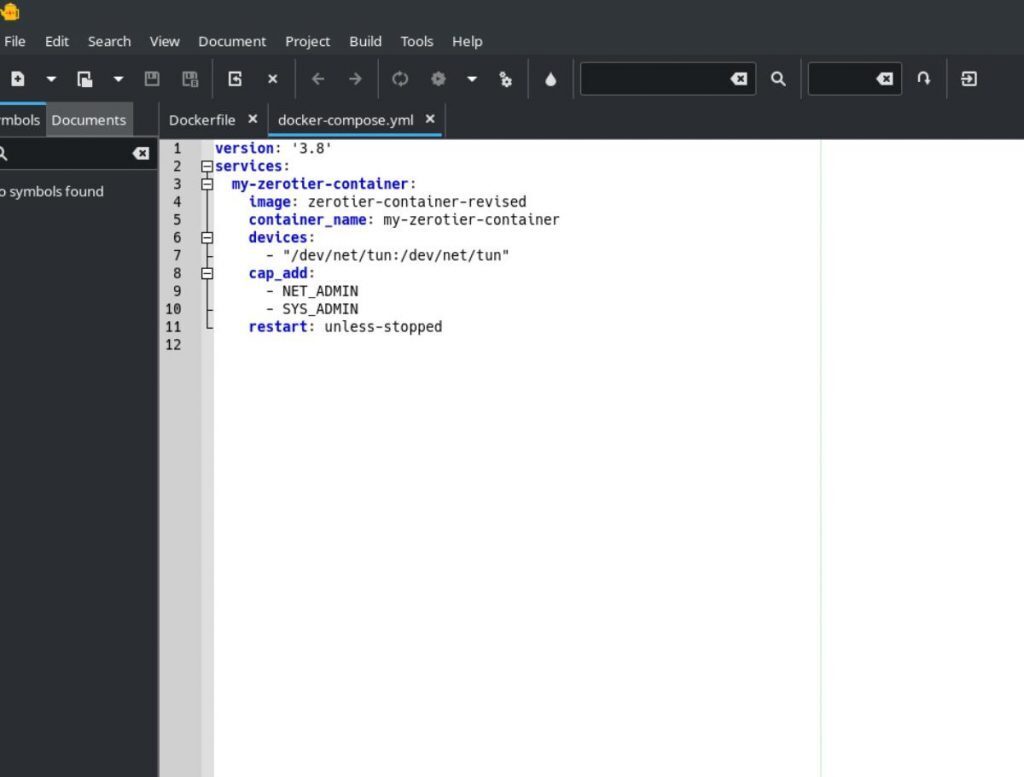Create a new file
1024x777 pixels.
click(x=18, y=78)
